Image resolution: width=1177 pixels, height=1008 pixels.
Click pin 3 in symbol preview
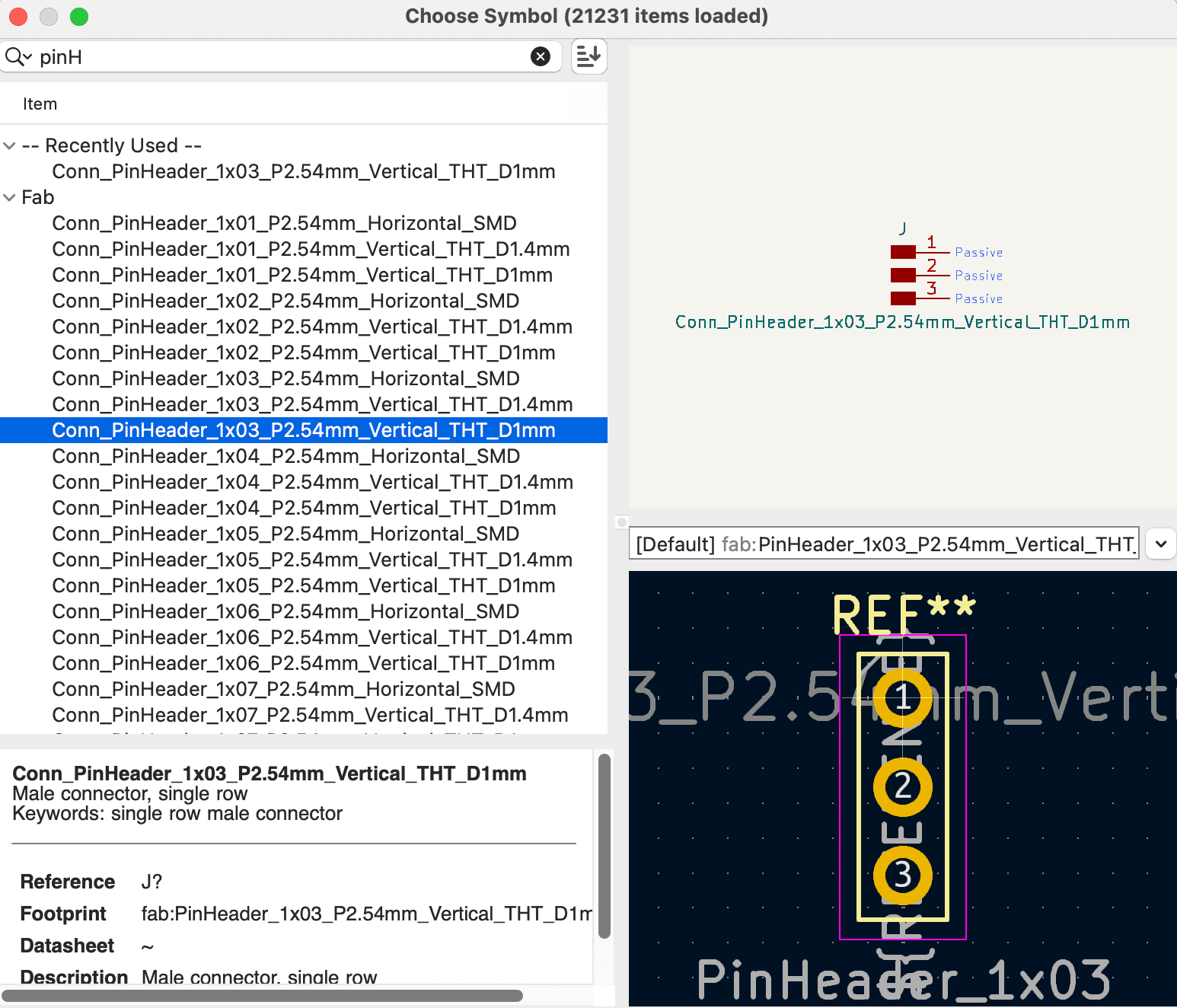click(x=920, y=297)
